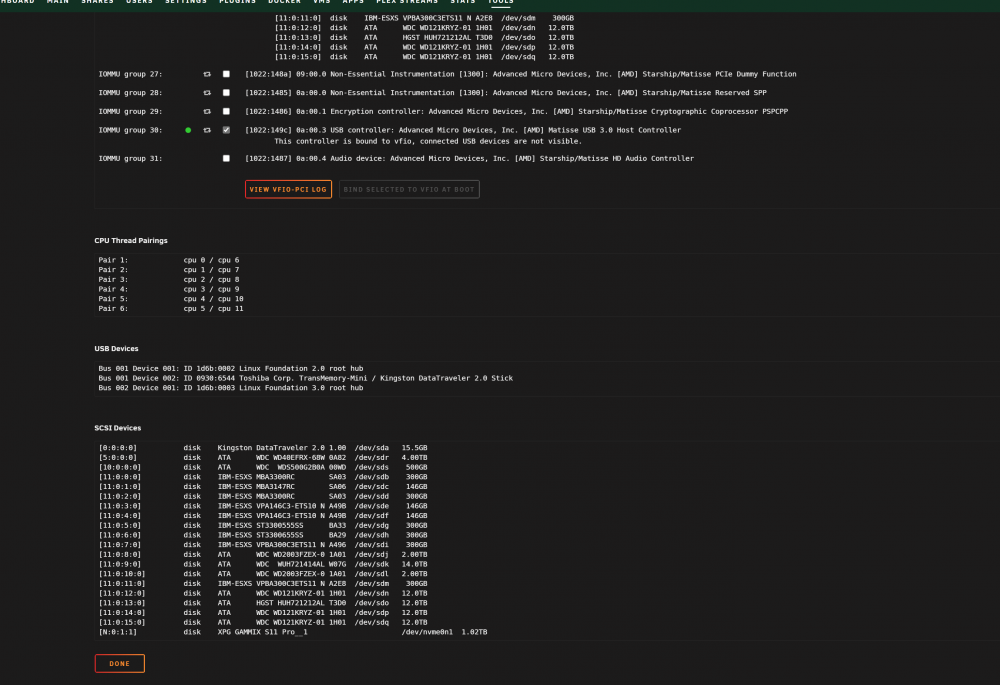
Task: Click the IBM-ESXS MBA3147RC /dev/sdc row
Action: tap(263, 486)
